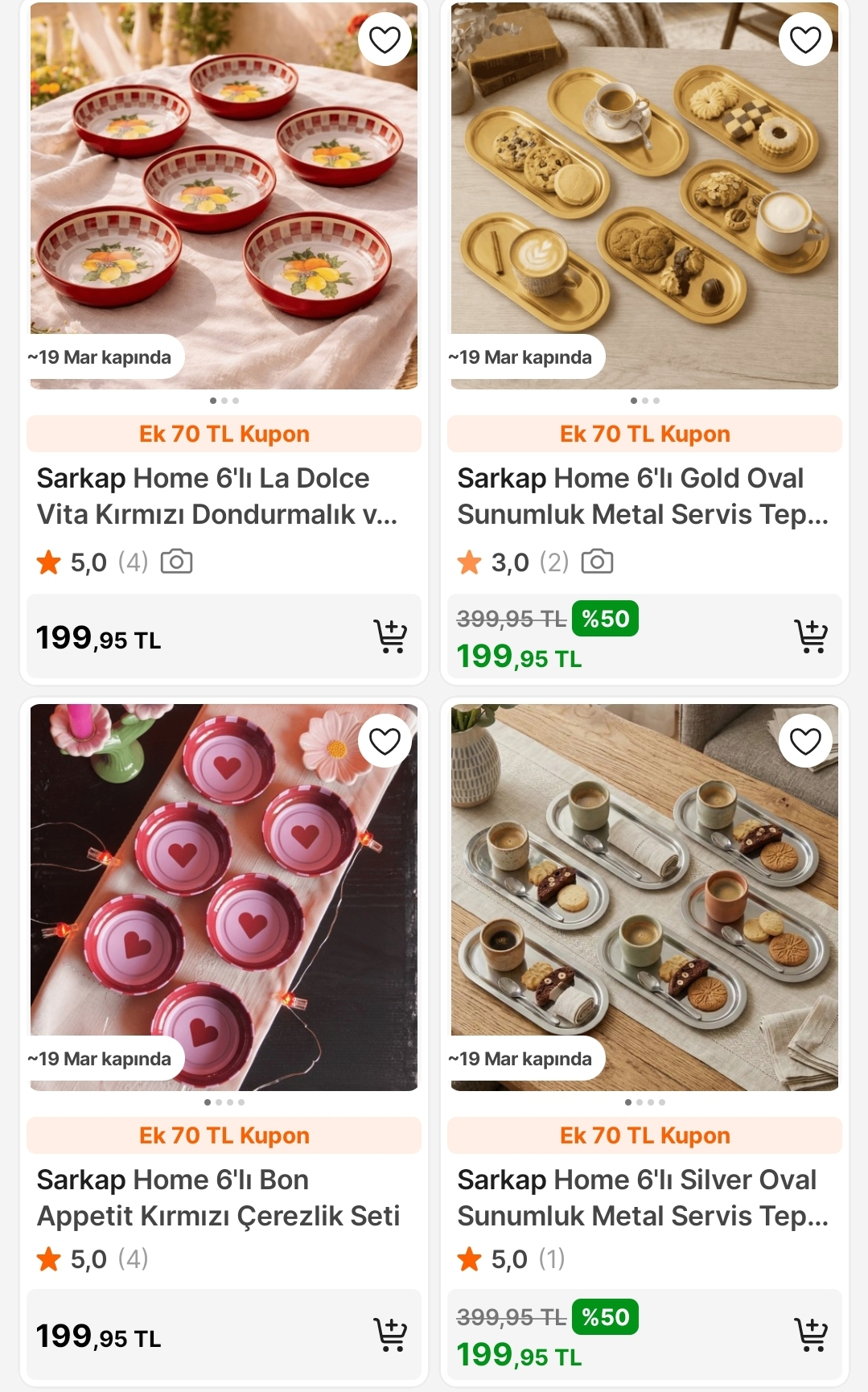Favorite the Gold Oval tray set
This screenshot has height=1392, width=868.
(x=805, y=39)
